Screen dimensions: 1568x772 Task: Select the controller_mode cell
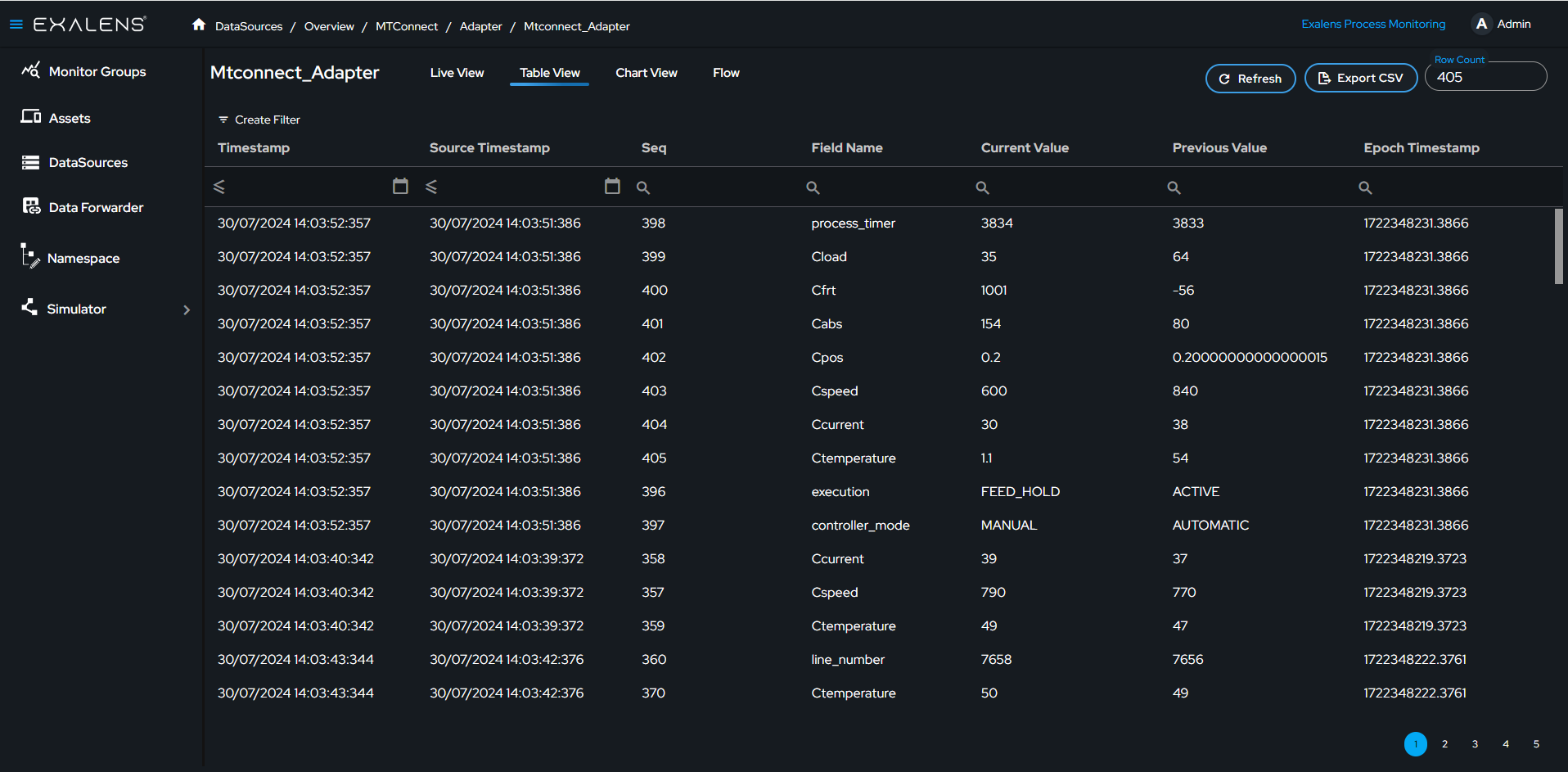click(860, 525)
